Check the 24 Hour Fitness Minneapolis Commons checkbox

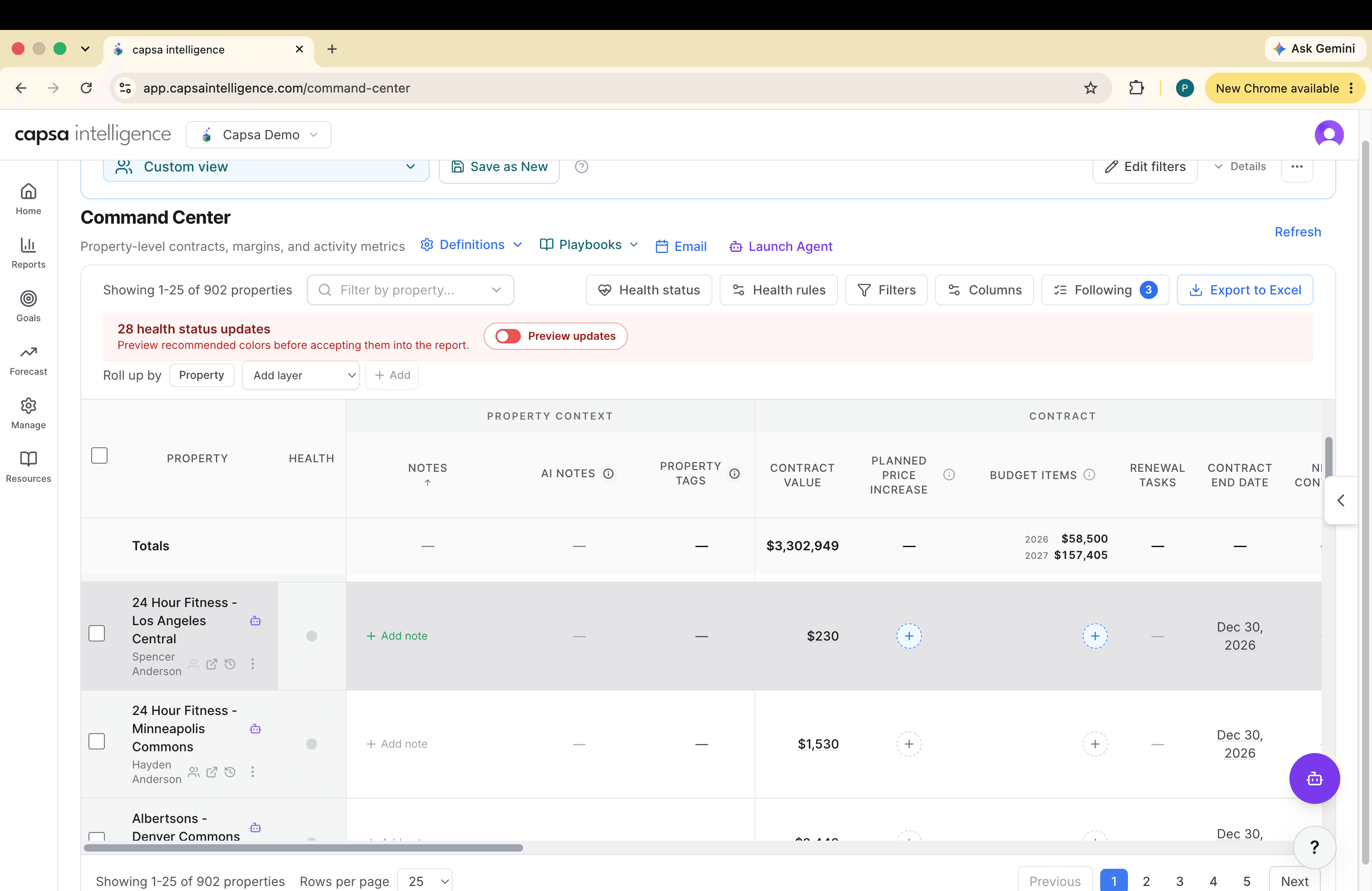pos(97,740)
